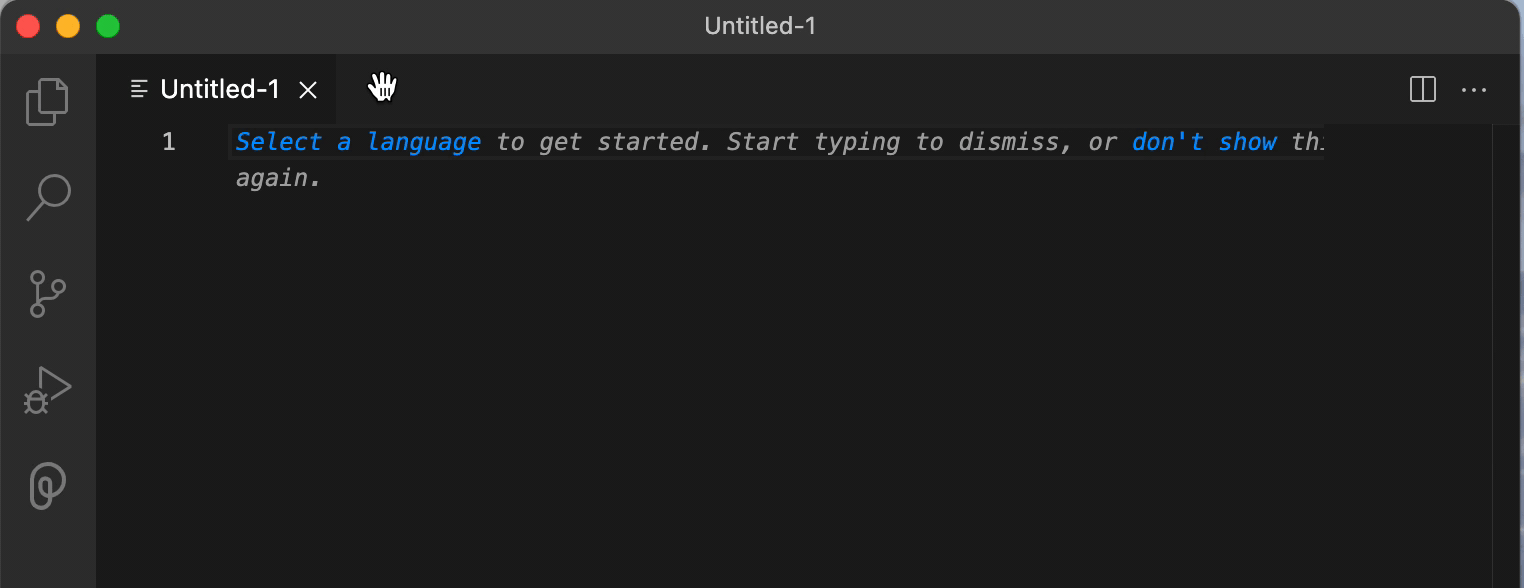Image resolution: width=1524 pixels, height=588 pixels.
Task: Split the editor to the right
Action: (1422, 90)
